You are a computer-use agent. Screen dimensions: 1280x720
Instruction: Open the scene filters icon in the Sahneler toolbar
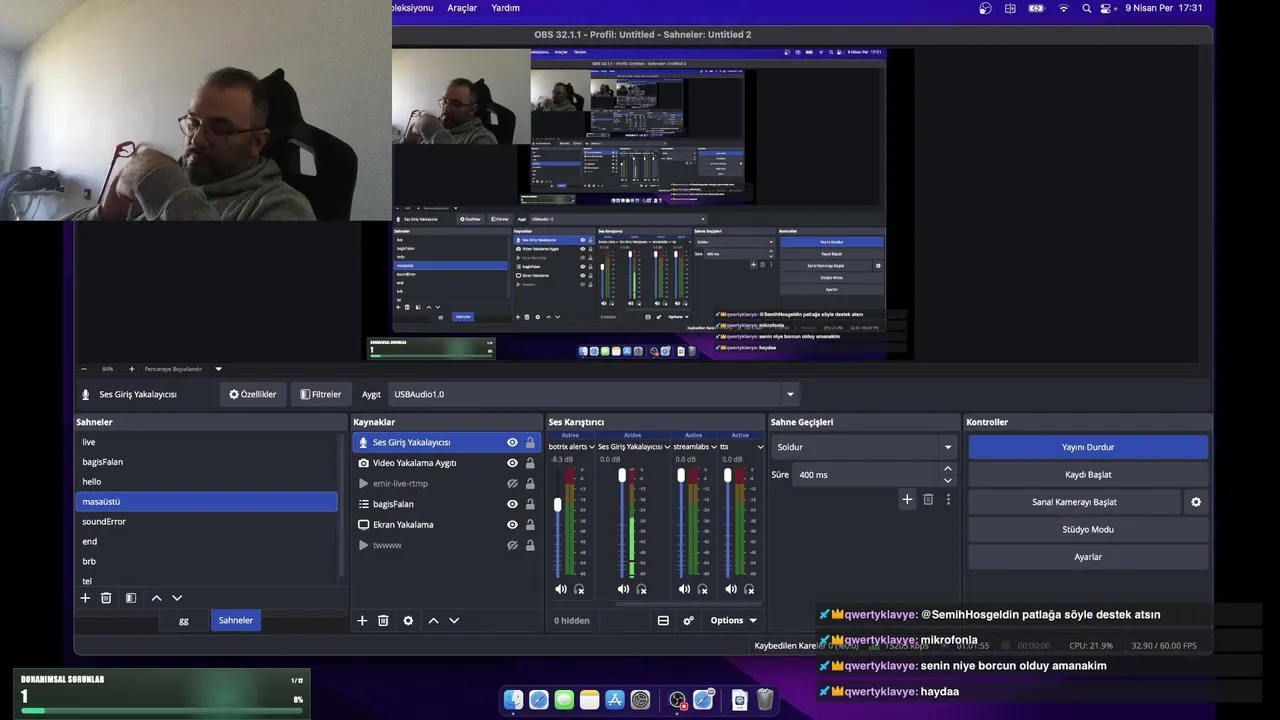coord(131,598)
